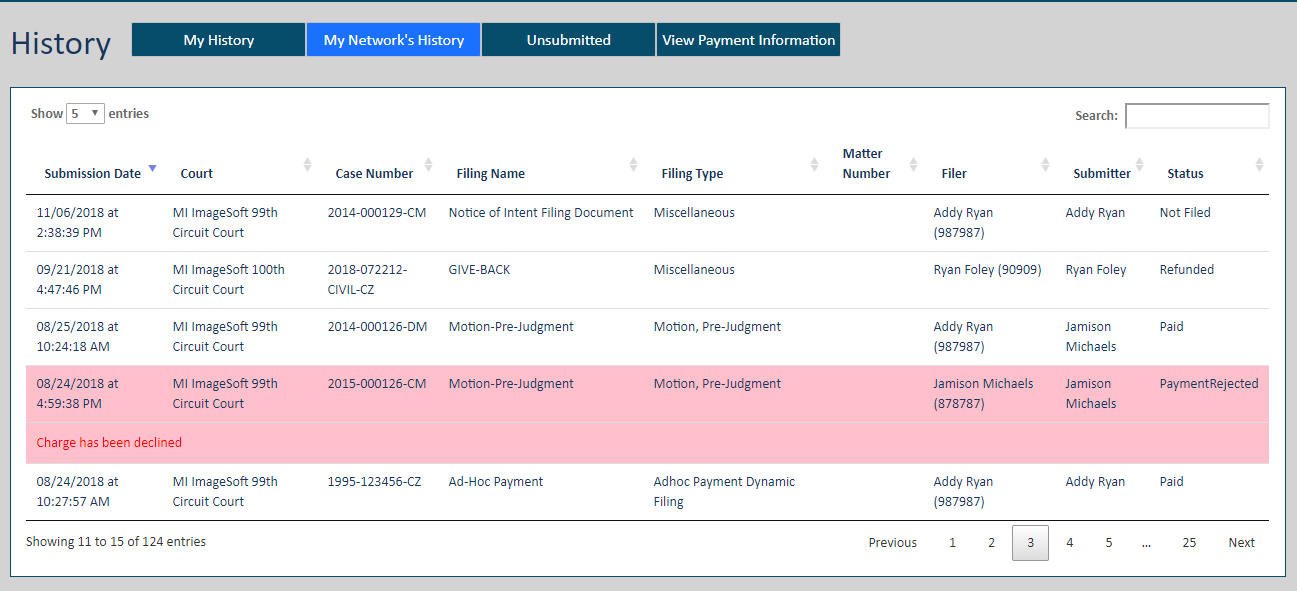1297x591 pixels.
Task: Click inside the Search text field
Action: click(1197, 116)
